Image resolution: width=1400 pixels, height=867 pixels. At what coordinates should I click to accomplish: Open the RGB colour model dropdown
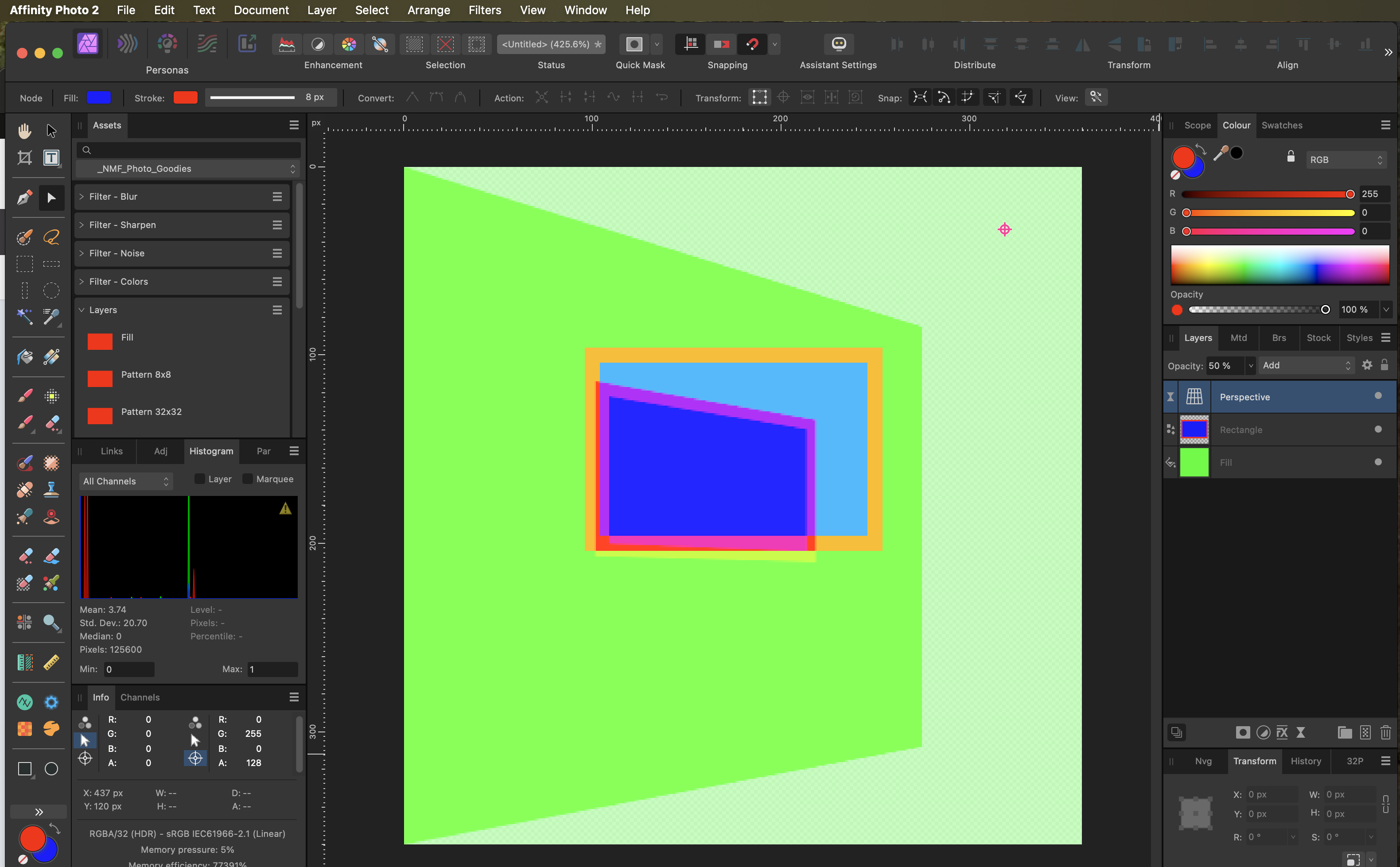click(1346, 160)
